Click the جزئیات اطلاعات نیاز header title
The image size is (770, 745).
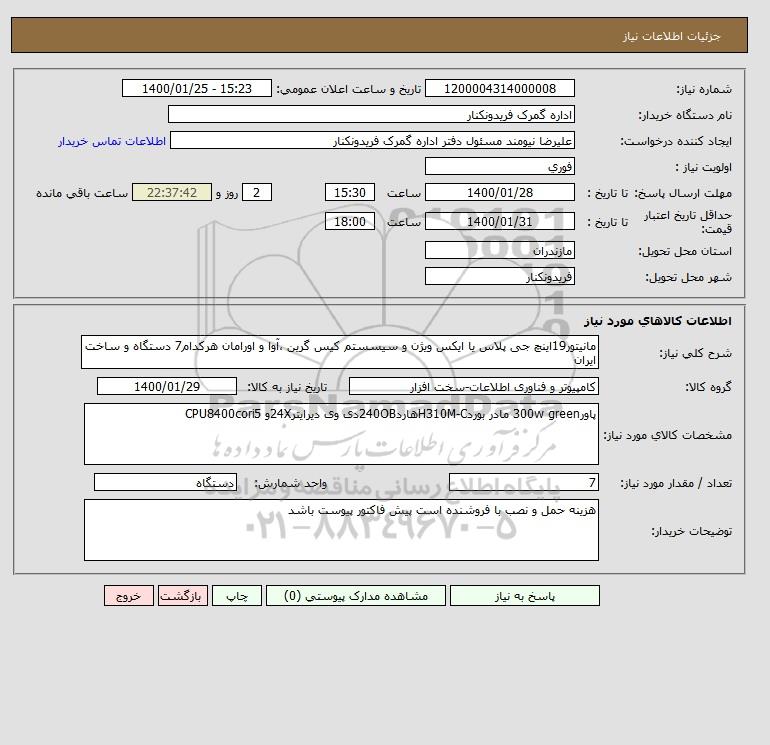pyautogui.click(x=671, y=36)
